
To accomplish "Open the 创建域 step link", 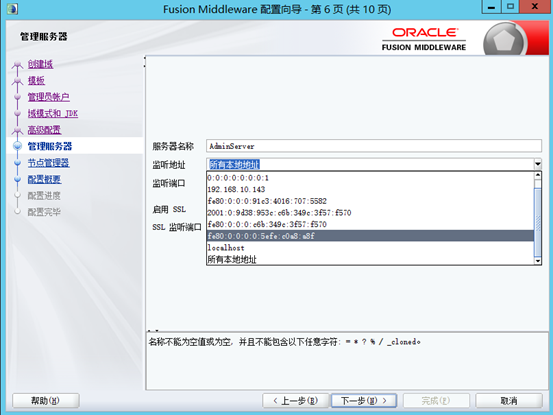I will (x=40, y=64).
